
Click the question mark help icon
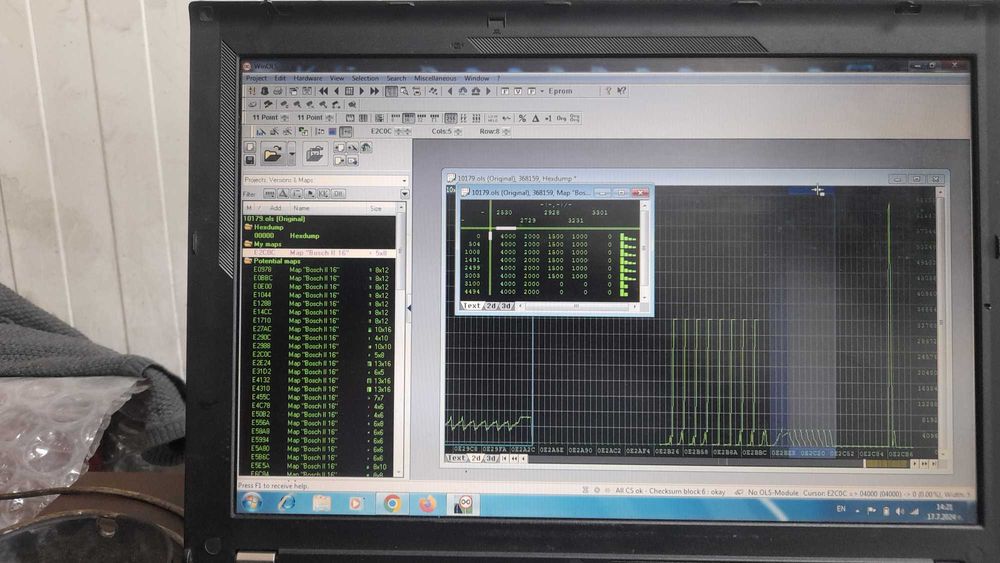(608, 91)
